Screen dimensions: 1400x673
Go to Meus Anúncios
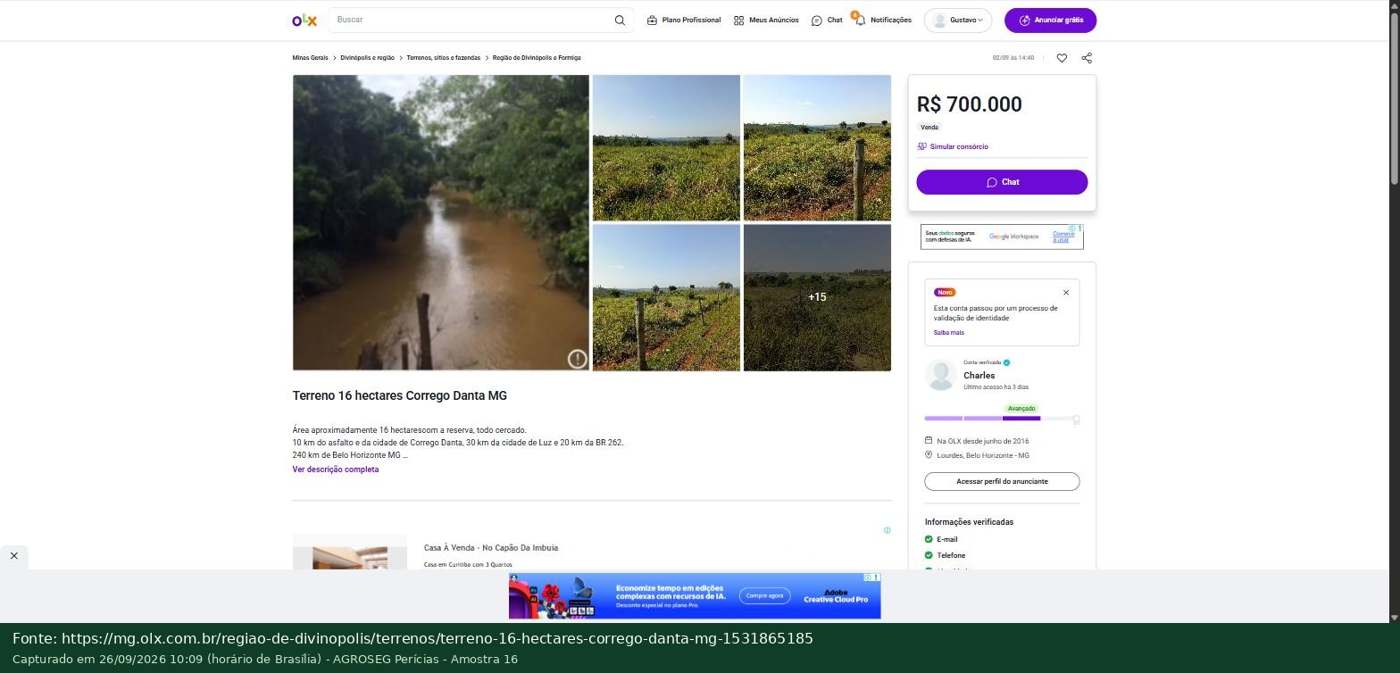tap(766, 20)
